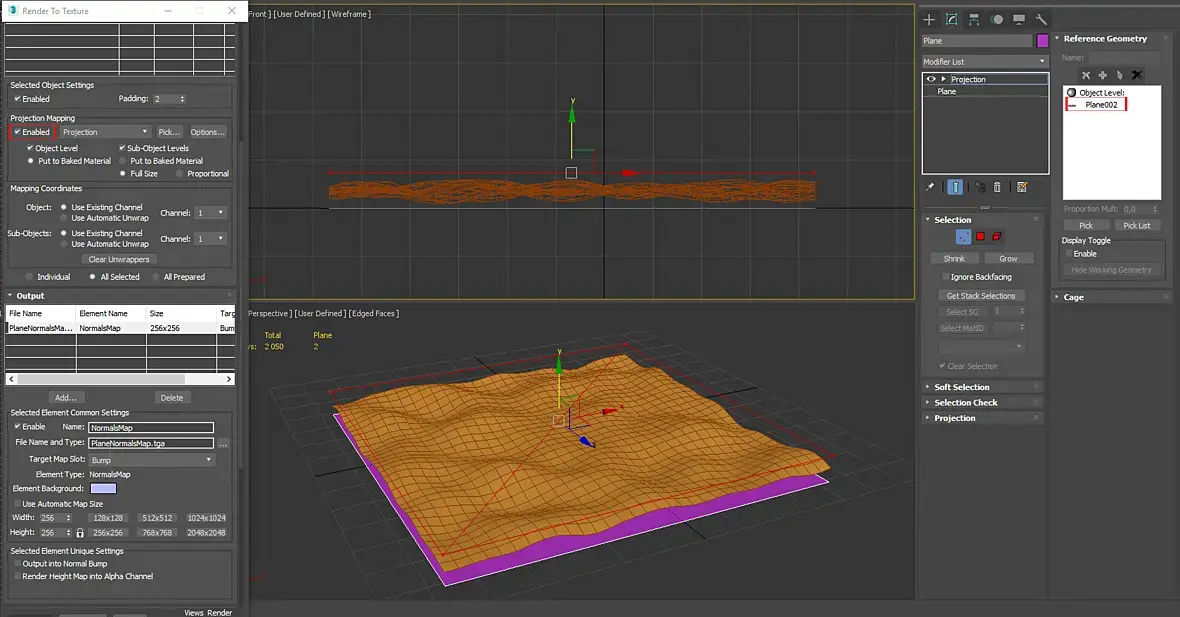Screen dimensions: 1180x617
Task: Open the Projection modifier dropdown
Action: (105, 132)
